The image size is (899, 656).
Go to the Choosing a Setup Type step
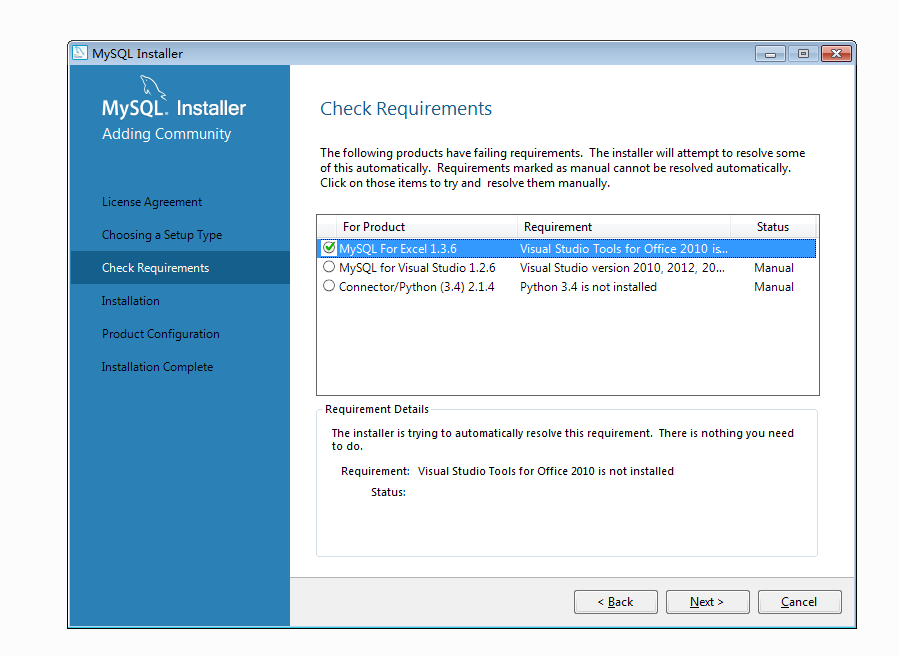(162, 235)
